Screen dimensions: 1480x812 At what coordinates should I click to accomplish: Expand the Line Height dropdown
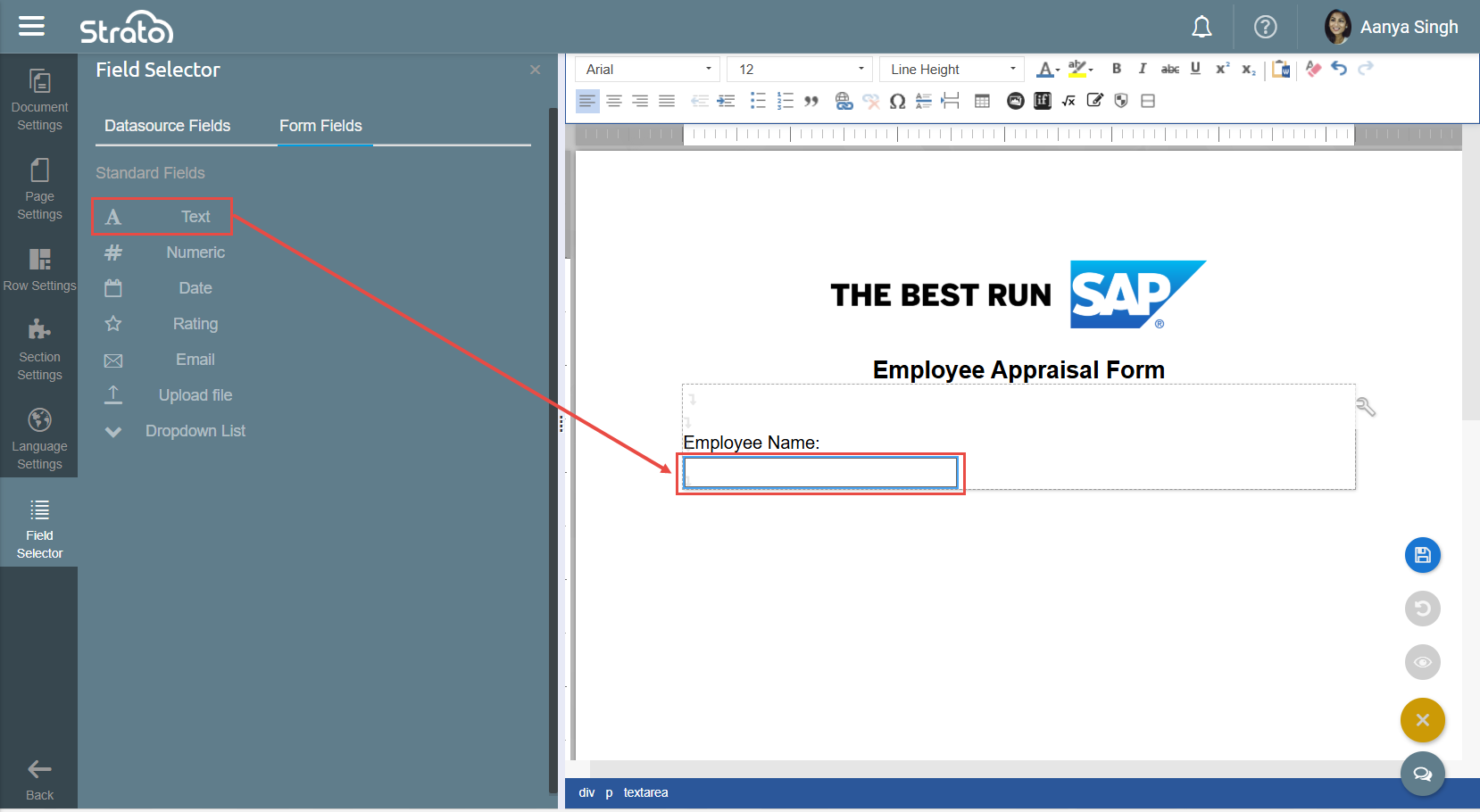click(x=952, y=70)
